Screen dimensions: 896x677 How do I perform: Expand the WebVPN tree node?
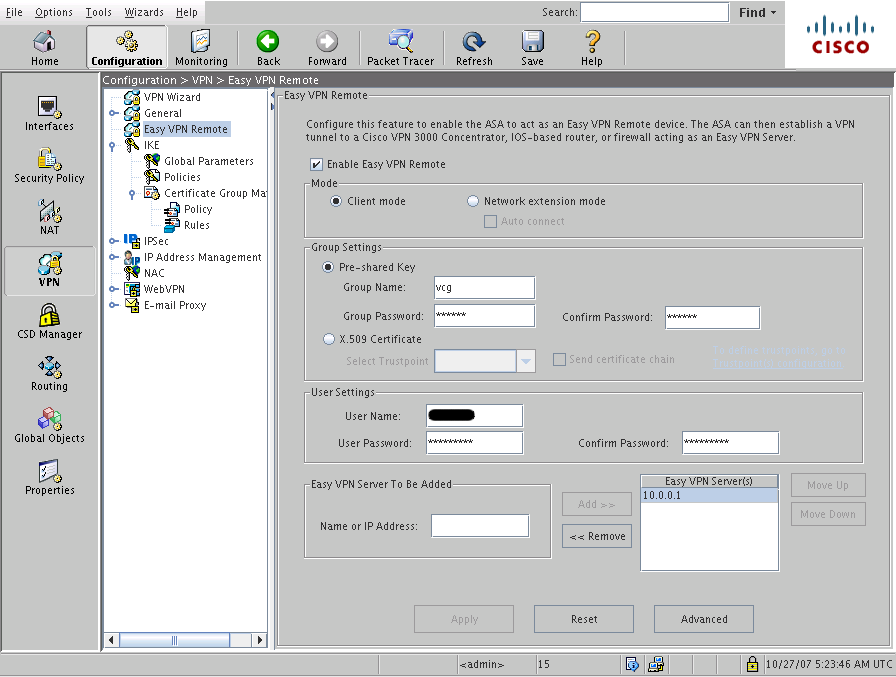click(113, 289)
